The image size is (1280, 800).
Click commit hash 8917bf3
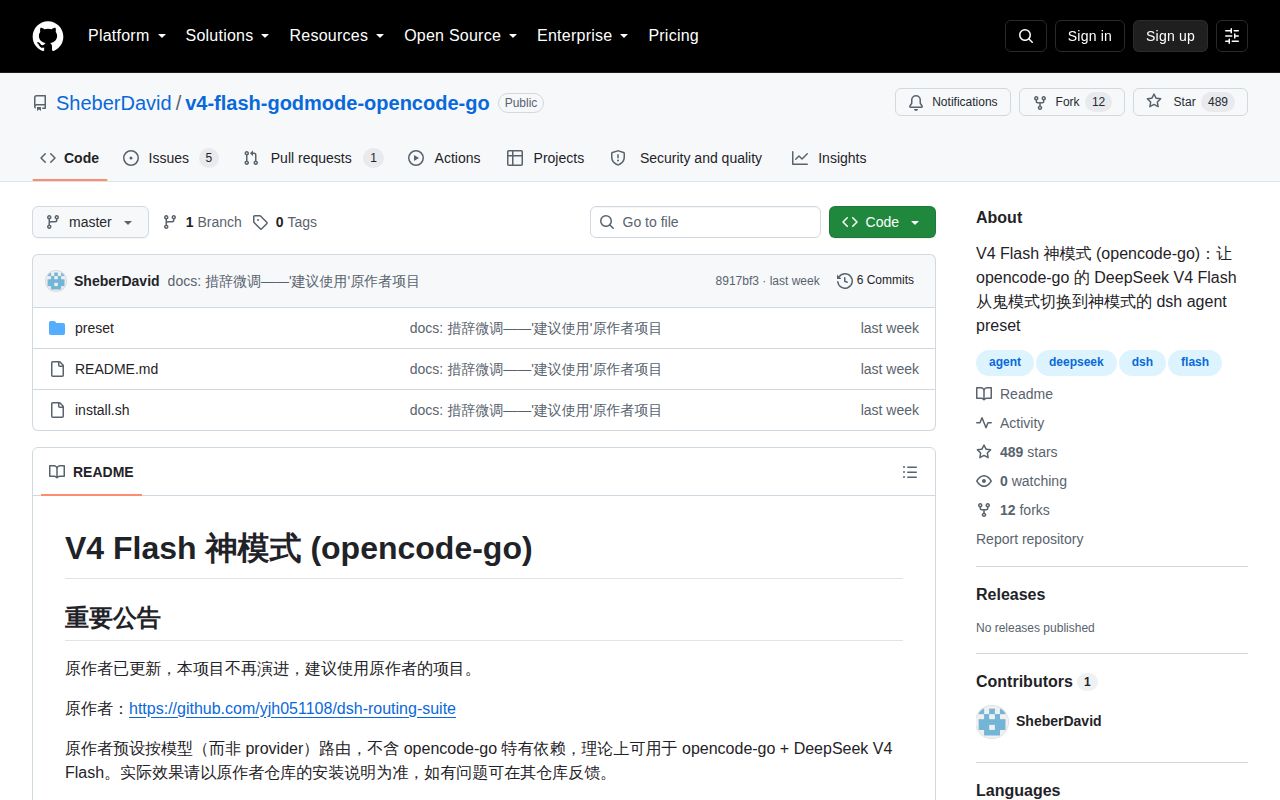click(737, 281)
